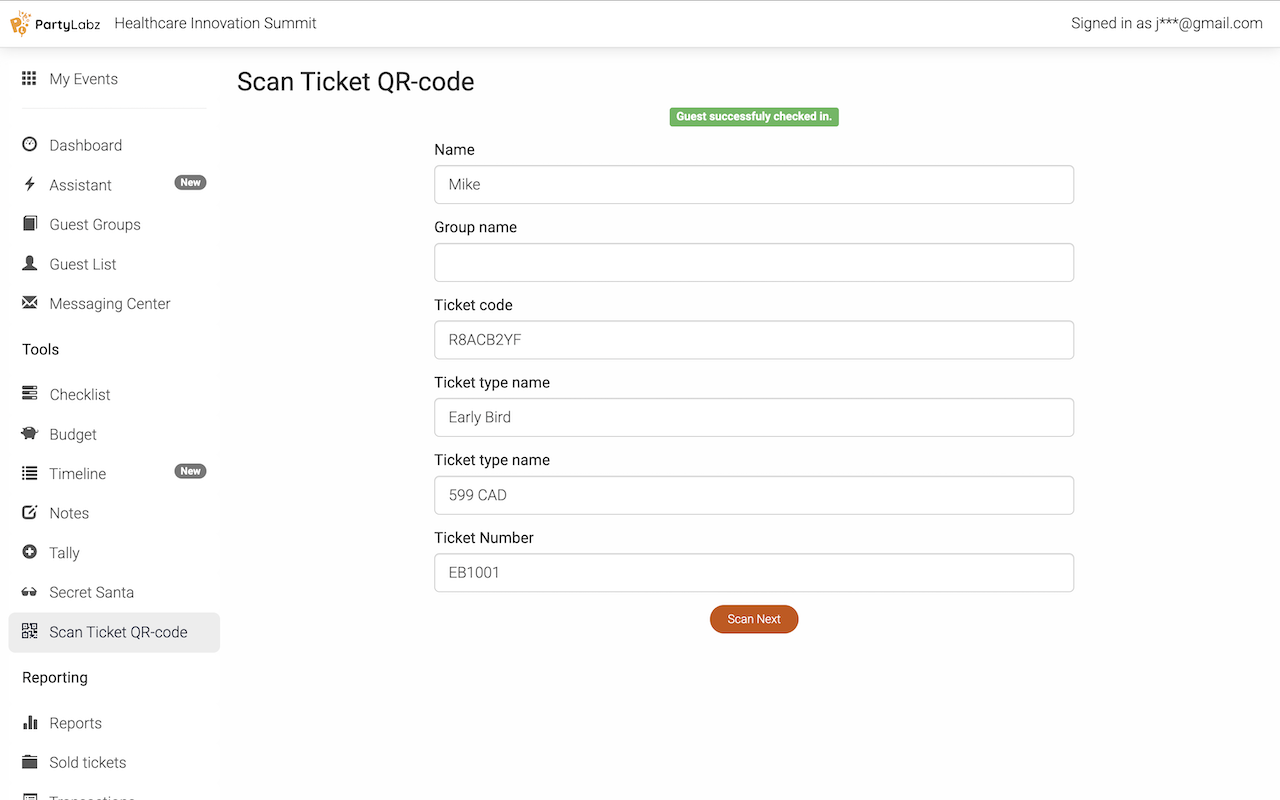The width and height of the screenshot is (1280, 800).
Task: Click the signed-in account email link
Action: tap(1166, 23)
